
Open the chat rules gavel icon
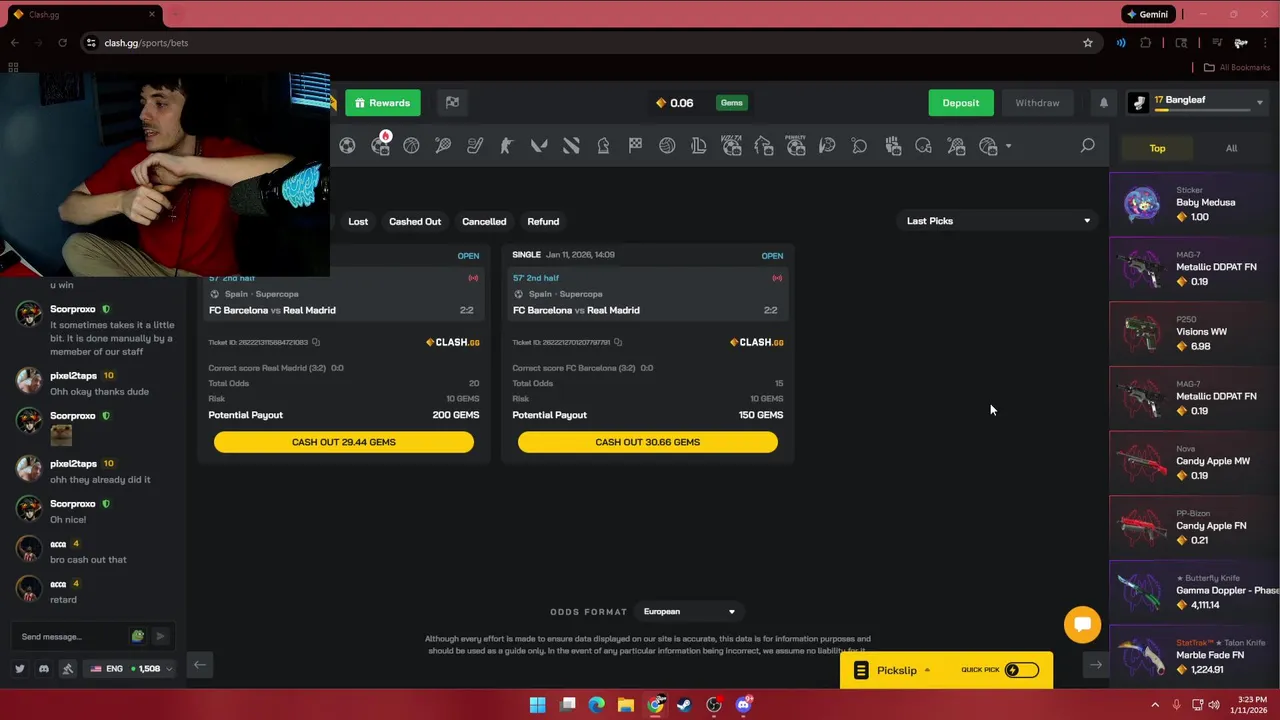point(68,668)
